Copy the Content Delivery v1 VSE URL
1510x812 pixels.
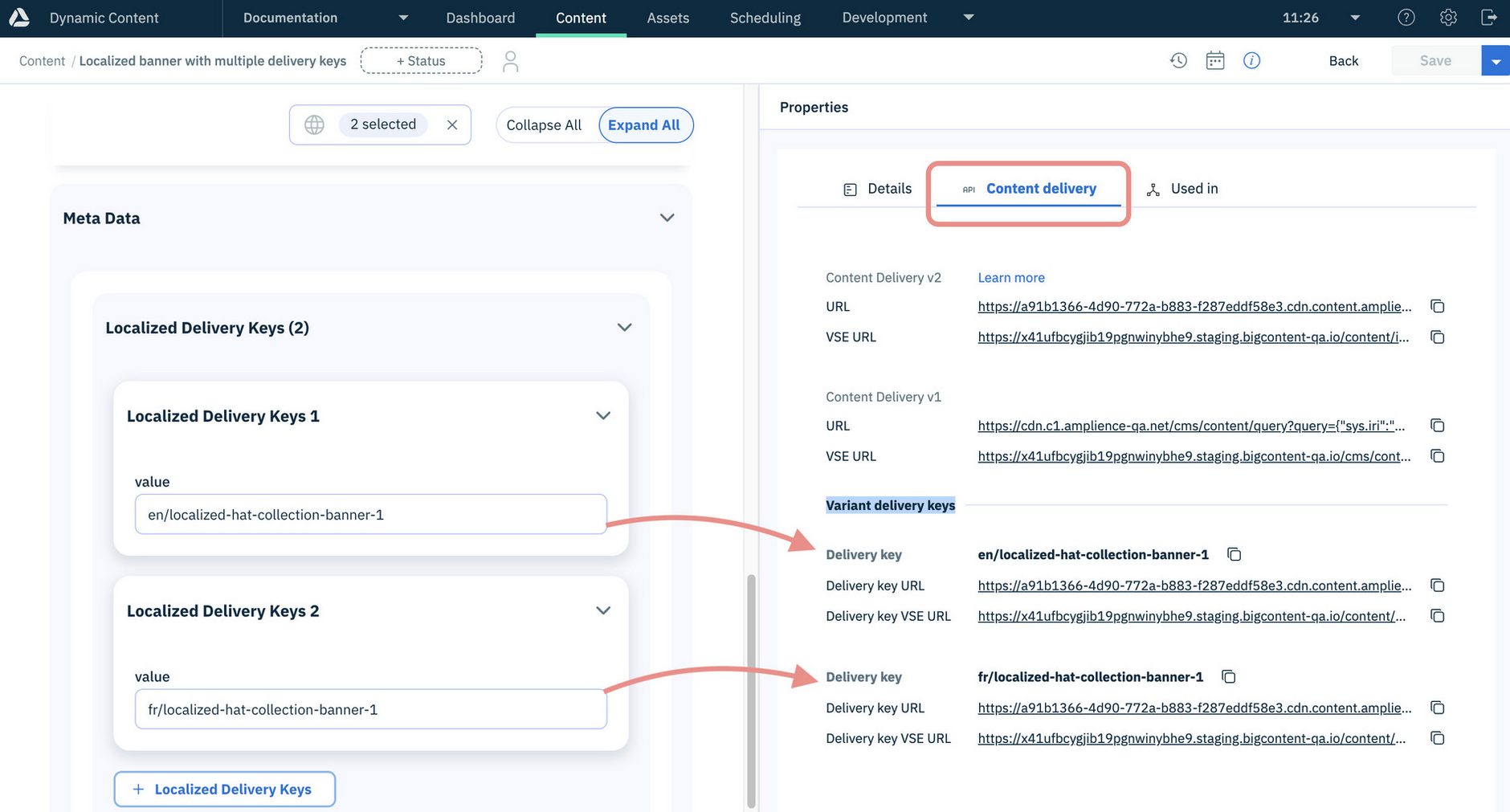(1438, 455)
